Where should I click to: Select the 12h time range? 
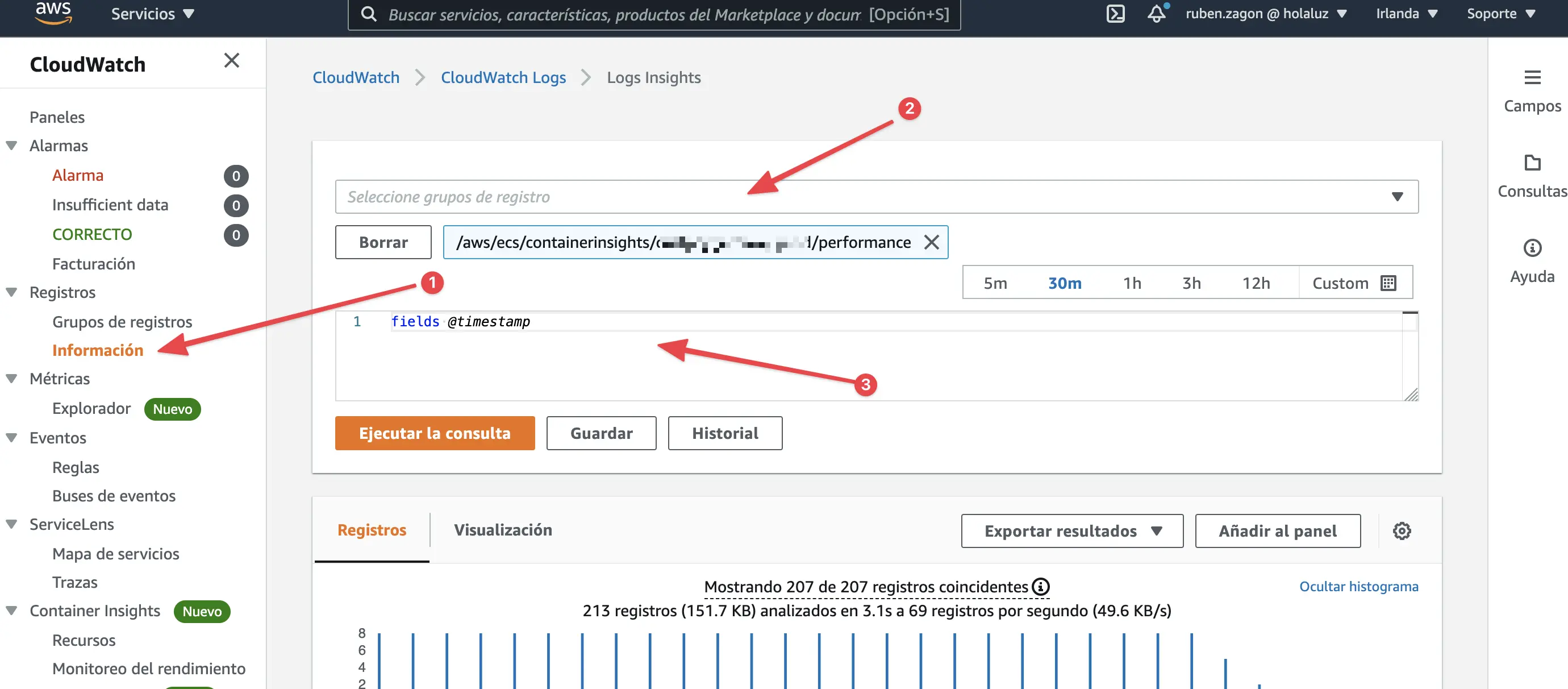click(1256, 283)
